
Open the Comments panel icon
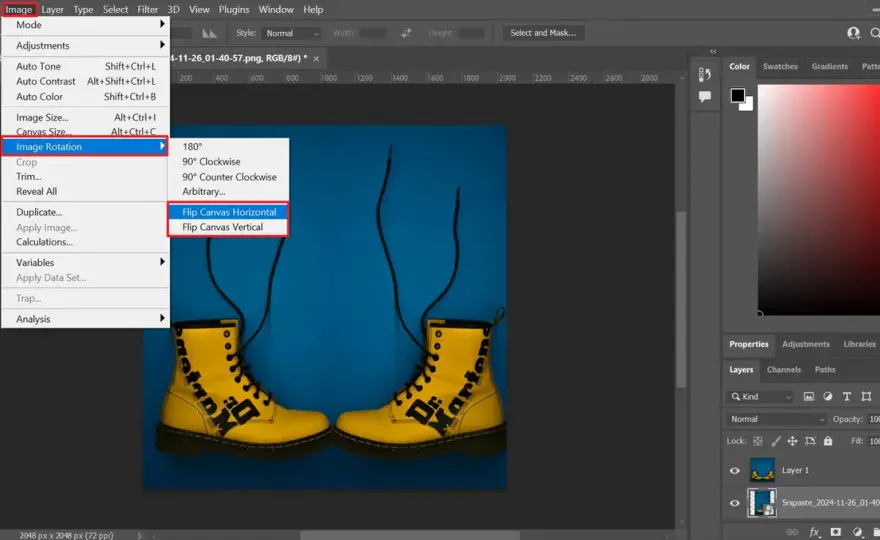pos(704,97)
